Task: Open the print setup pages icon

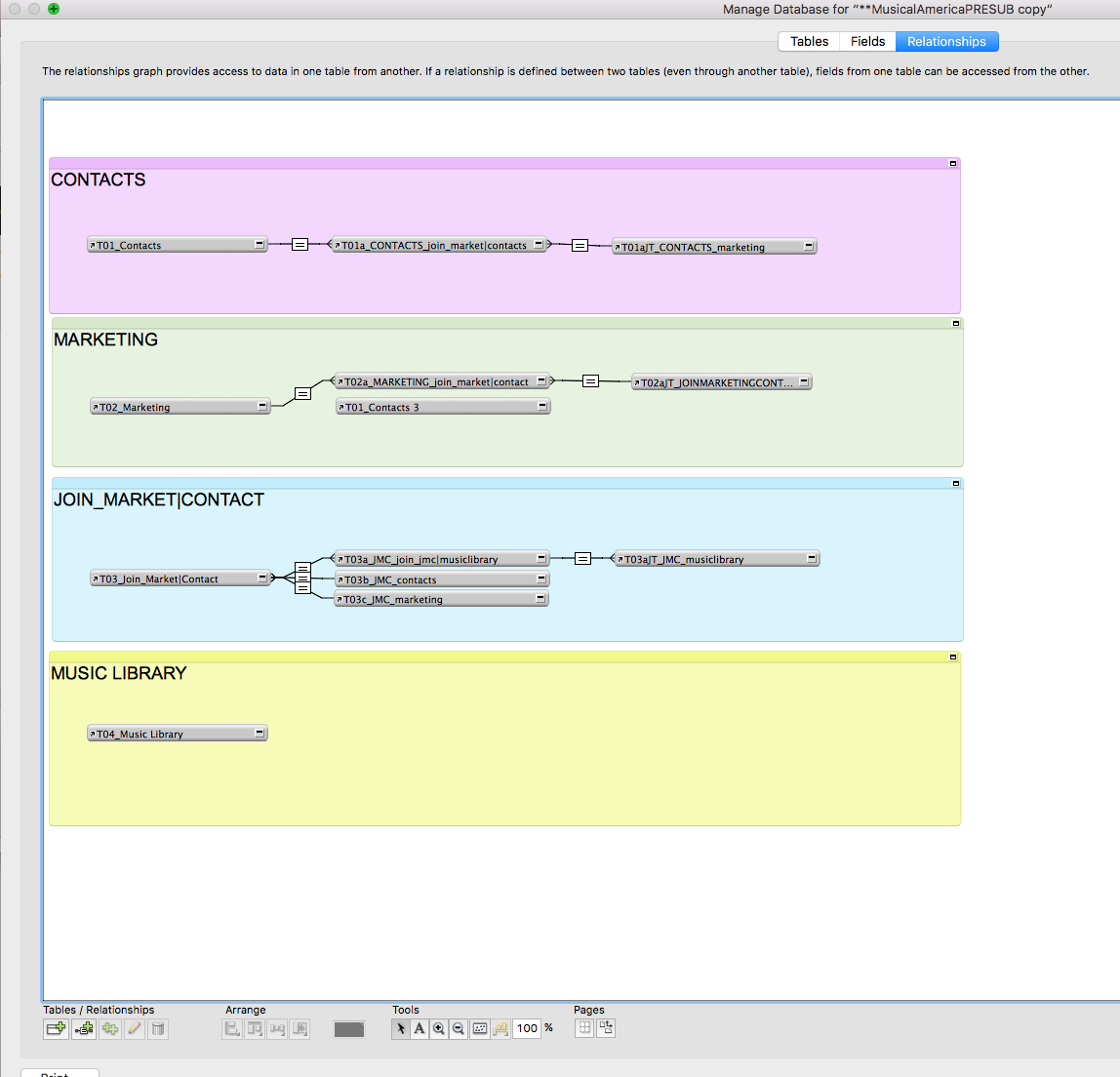Action: click(x=606, y=1028)
